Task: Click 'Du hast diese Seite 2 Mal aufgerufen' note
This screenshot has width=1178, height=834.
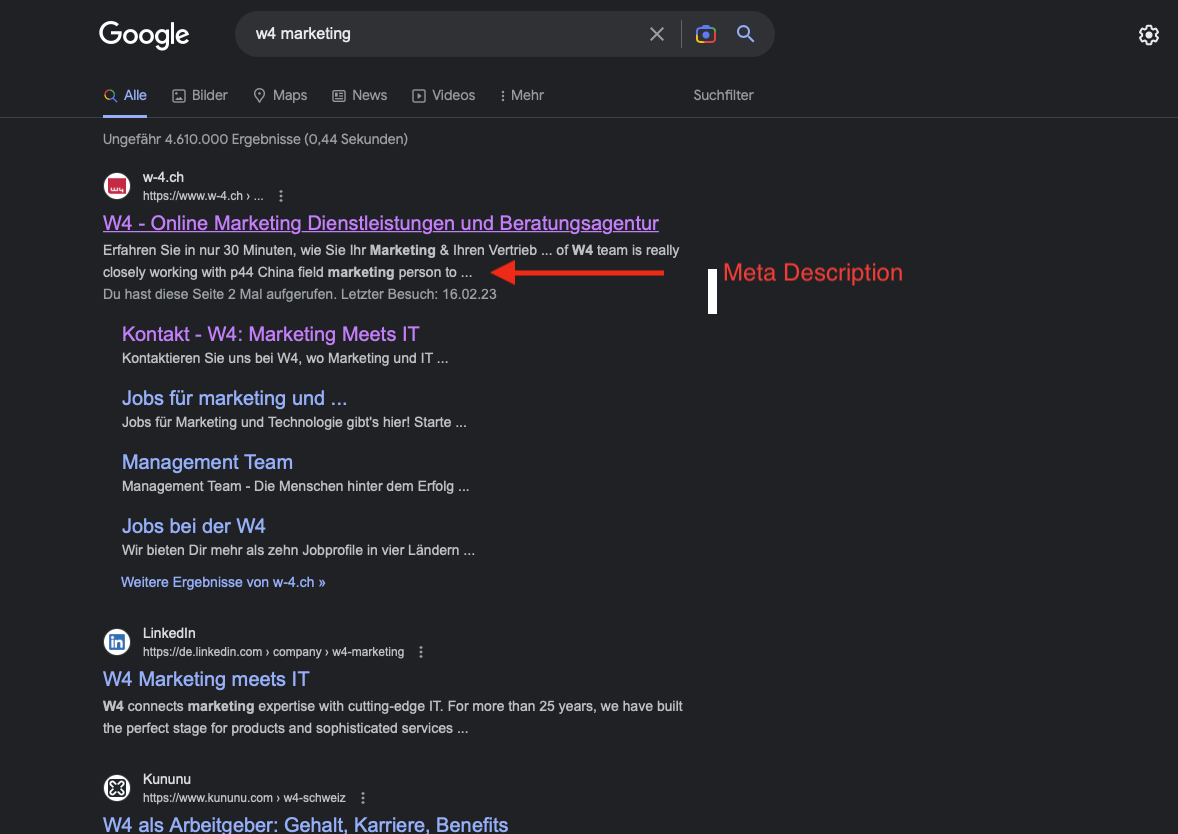Action: click(x=300, y=295)
